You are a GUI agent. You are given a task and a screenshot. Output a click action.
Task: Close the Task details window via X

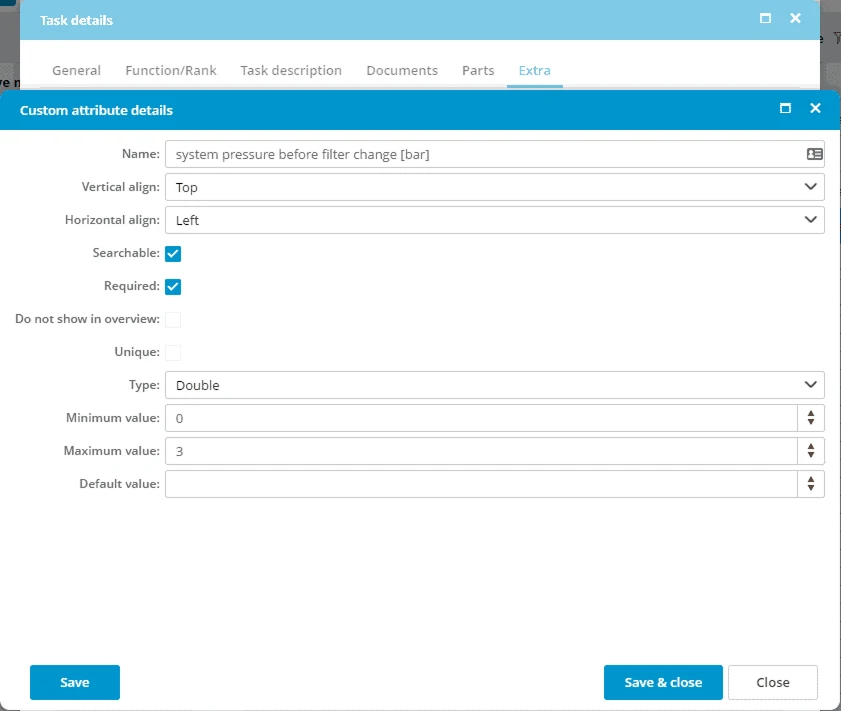(x=795, y=19)
